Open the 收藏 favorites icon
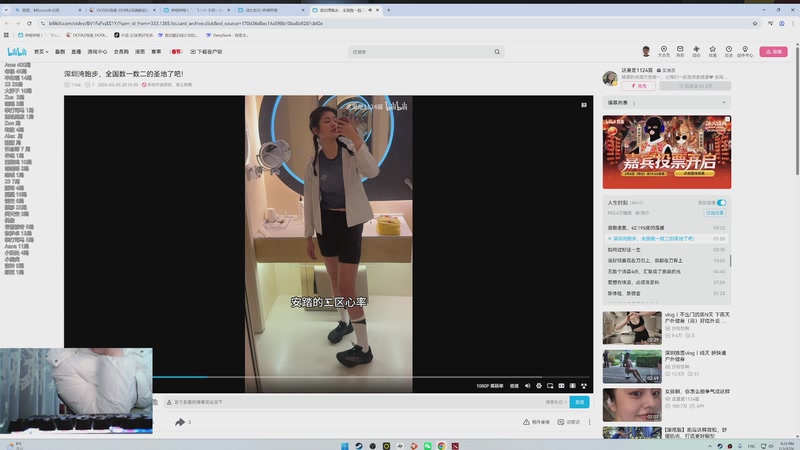Screen dimensions: 800x450 pos(712,51)
